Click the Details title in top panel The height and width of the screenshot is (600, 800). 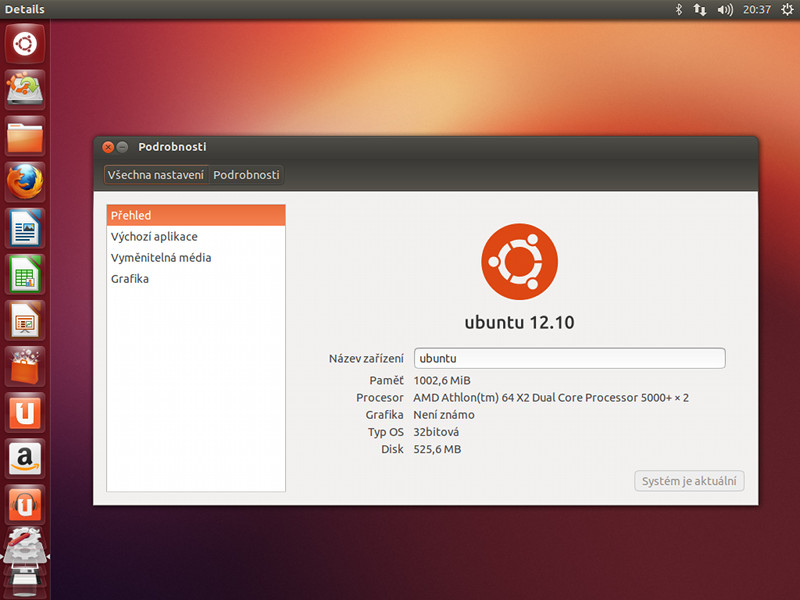[24, 9]
